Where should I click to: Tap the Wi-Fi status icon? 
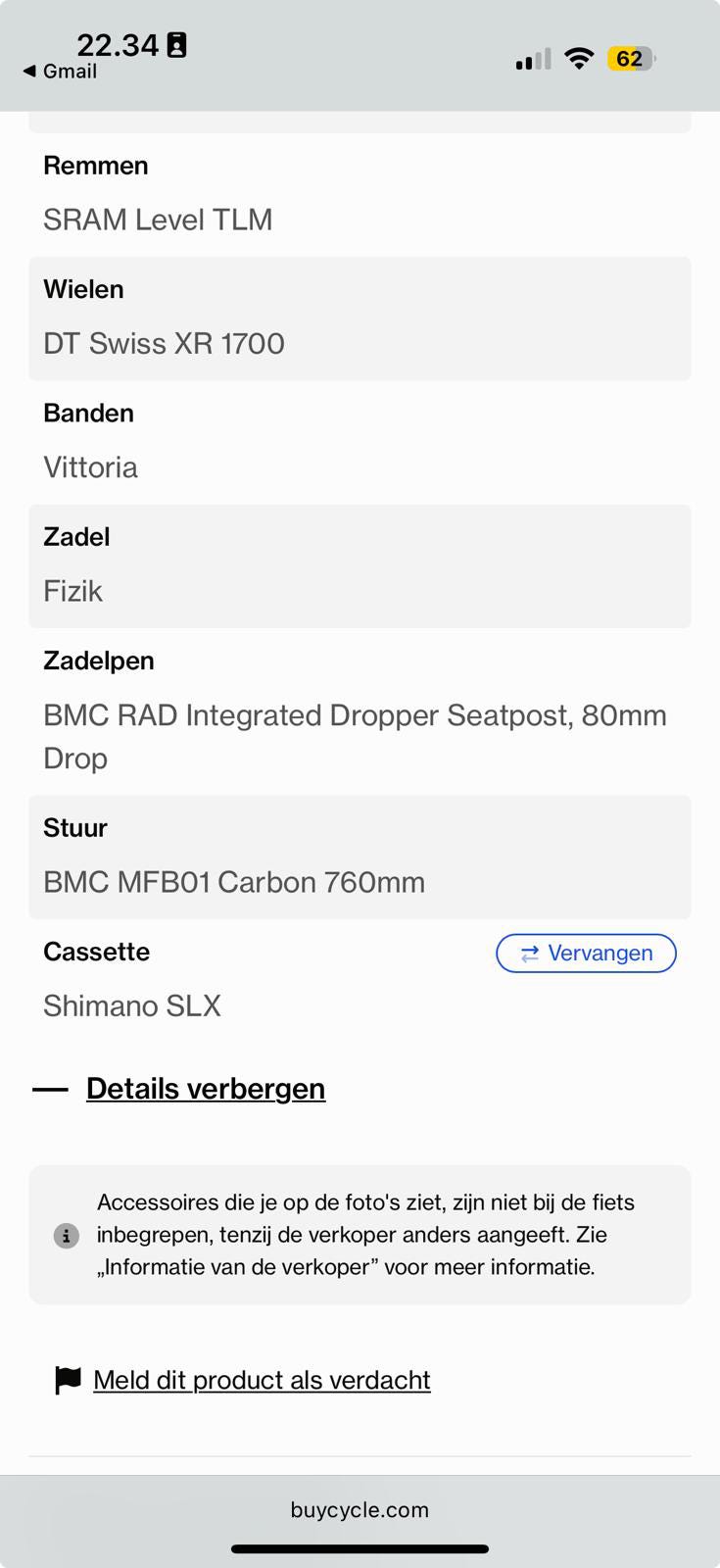tap(579, 59)
